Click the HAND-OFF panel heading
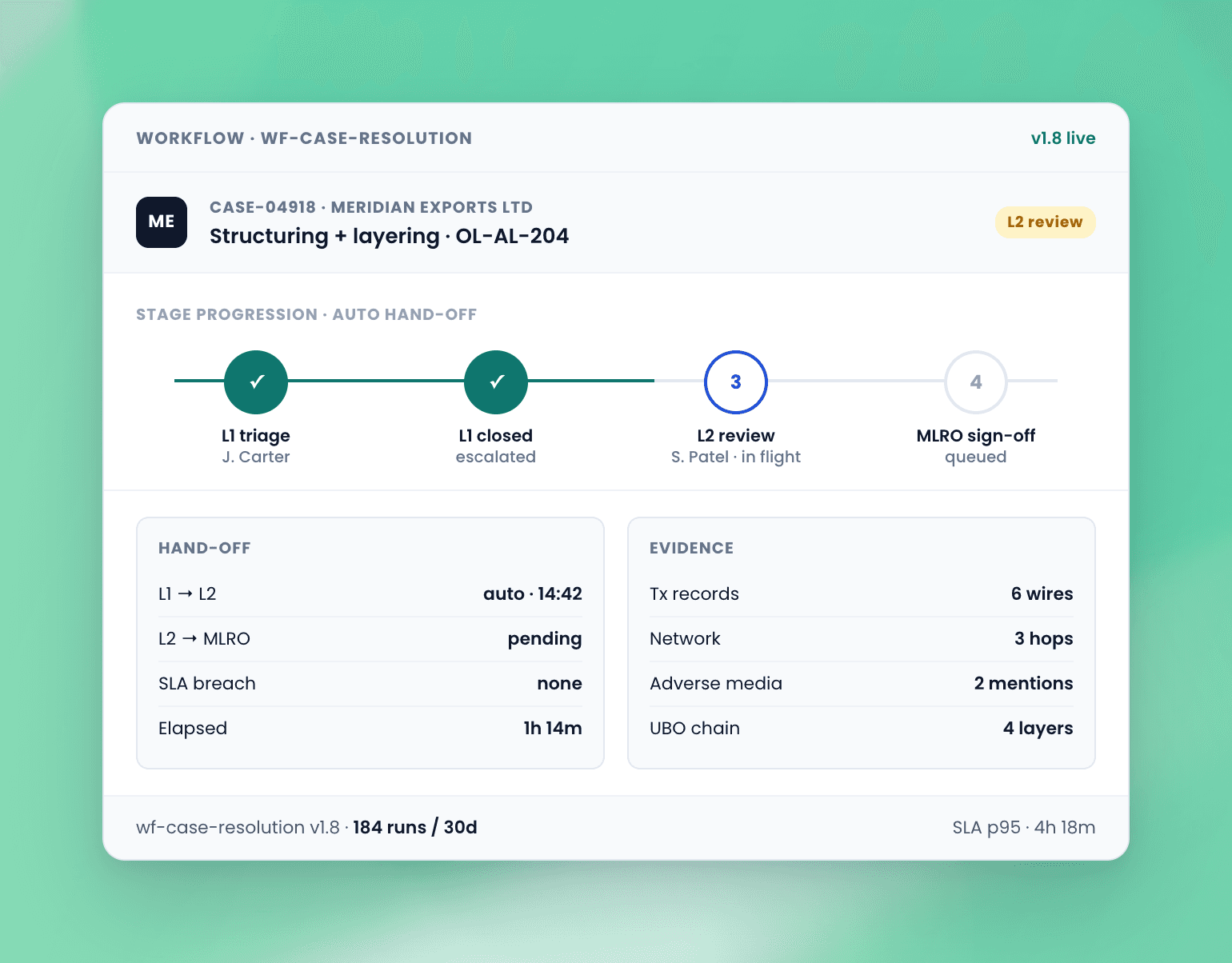 pos(205,548)
